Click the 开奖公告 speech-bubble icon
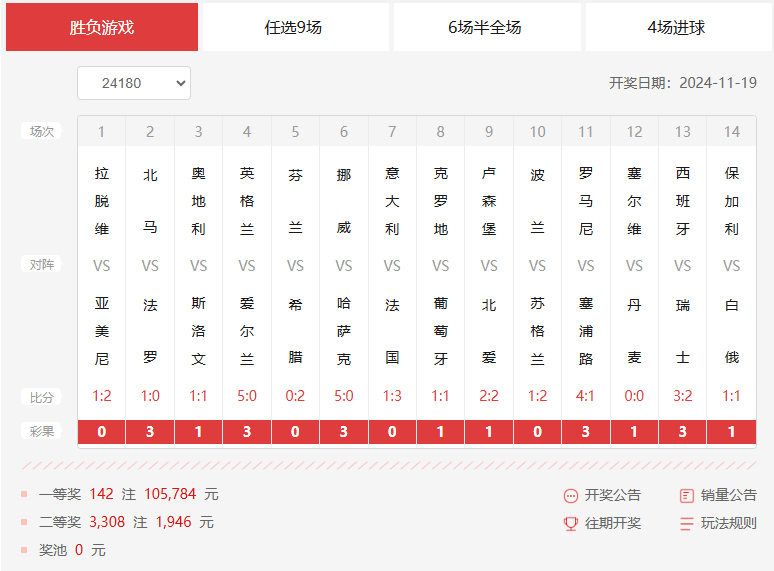Image resolution: width=774 pixels, height=571 pixels. point(571,495)
